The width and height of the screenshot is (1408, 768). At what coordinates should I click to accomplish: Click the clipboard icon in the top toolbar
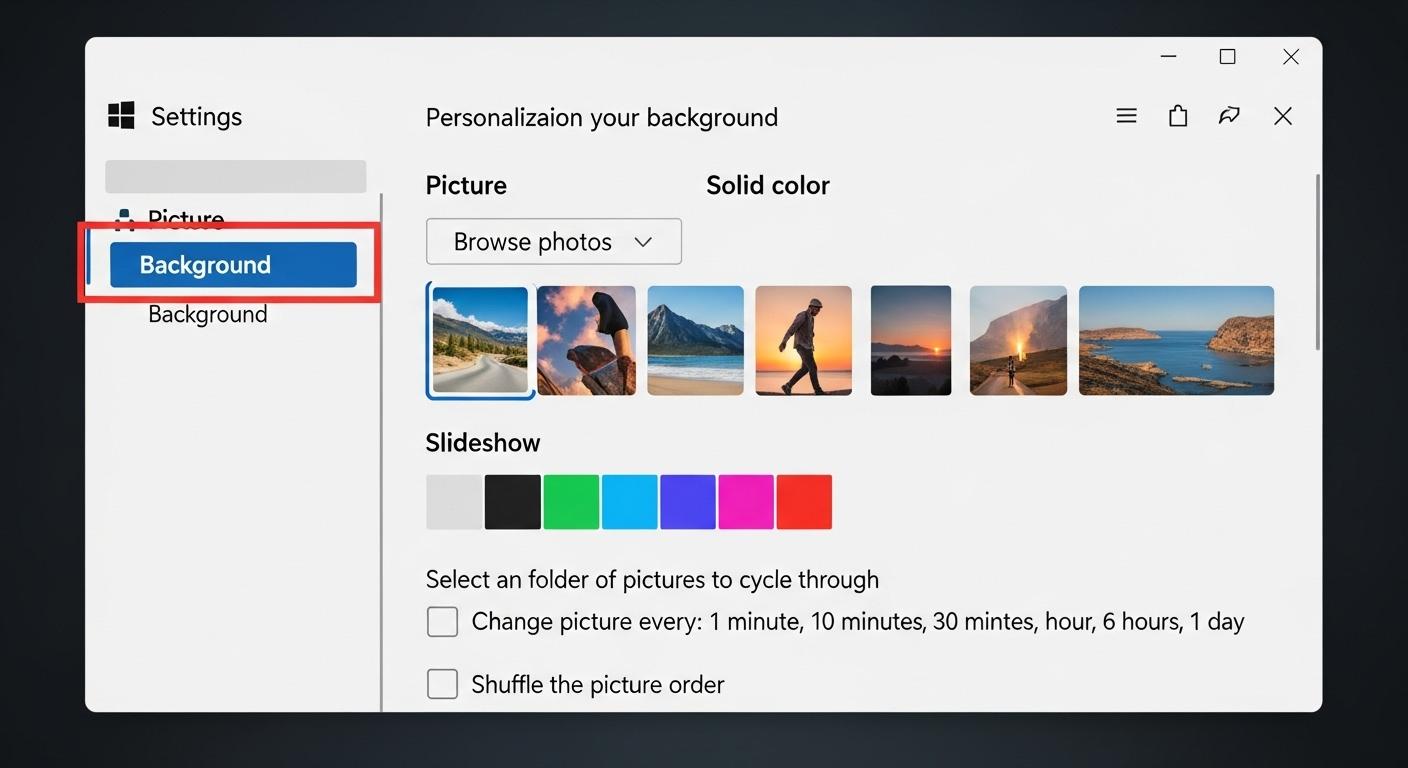tap(1177, 115)
